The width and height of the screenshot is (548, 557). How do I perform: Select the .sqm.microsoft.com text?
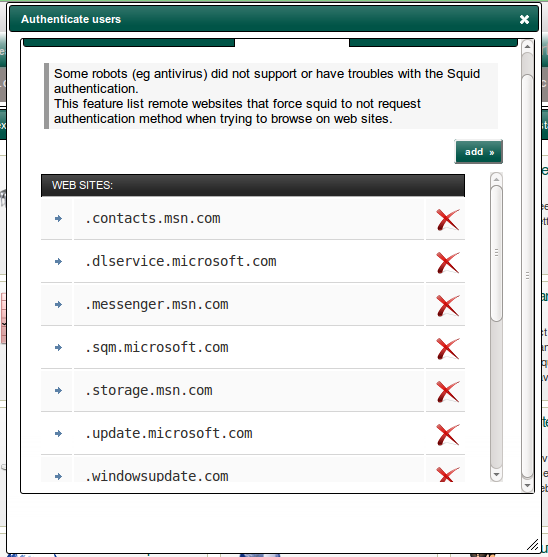(x=157, y=347)
